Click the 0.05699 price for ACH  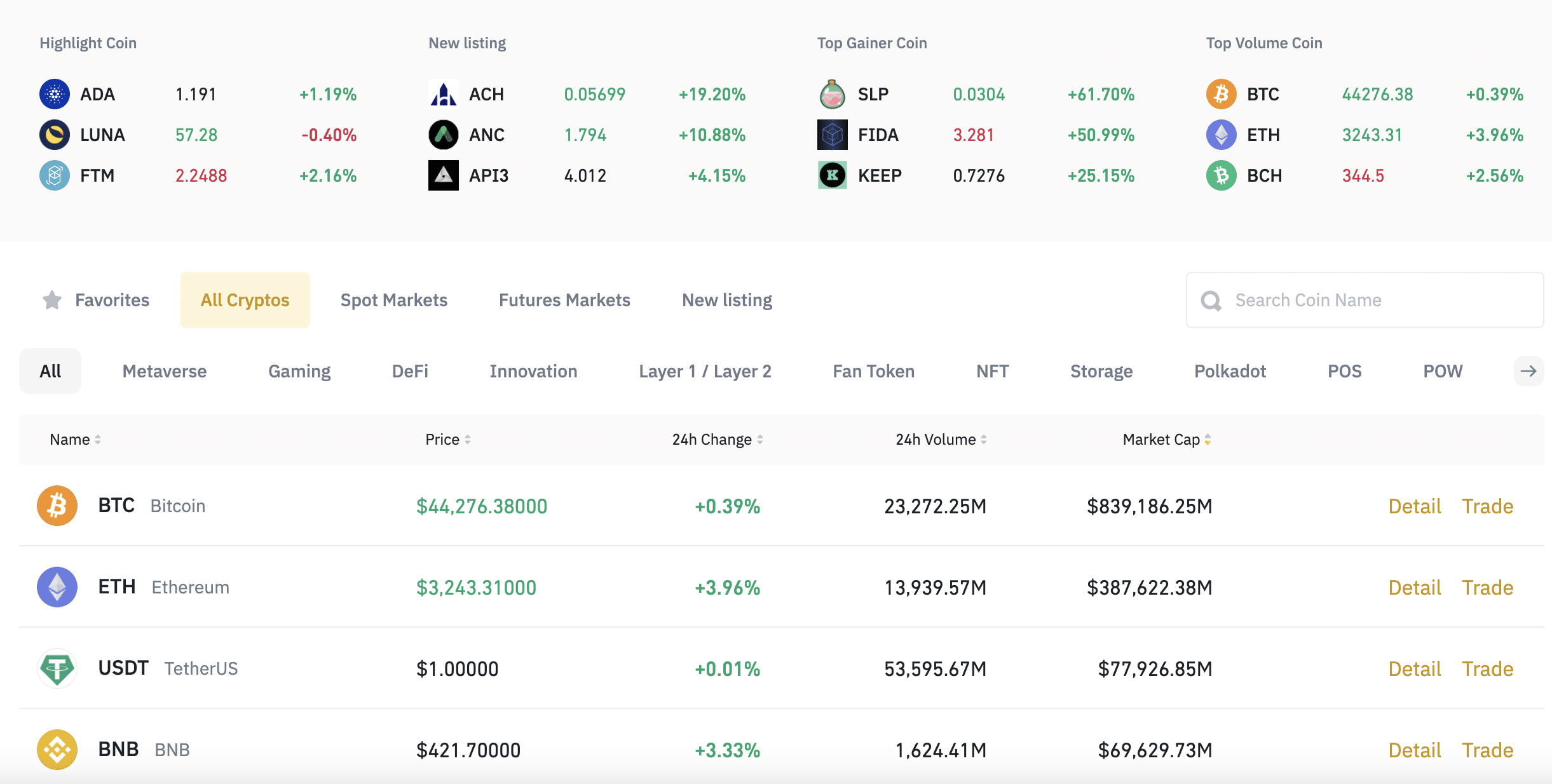(595, 95)
